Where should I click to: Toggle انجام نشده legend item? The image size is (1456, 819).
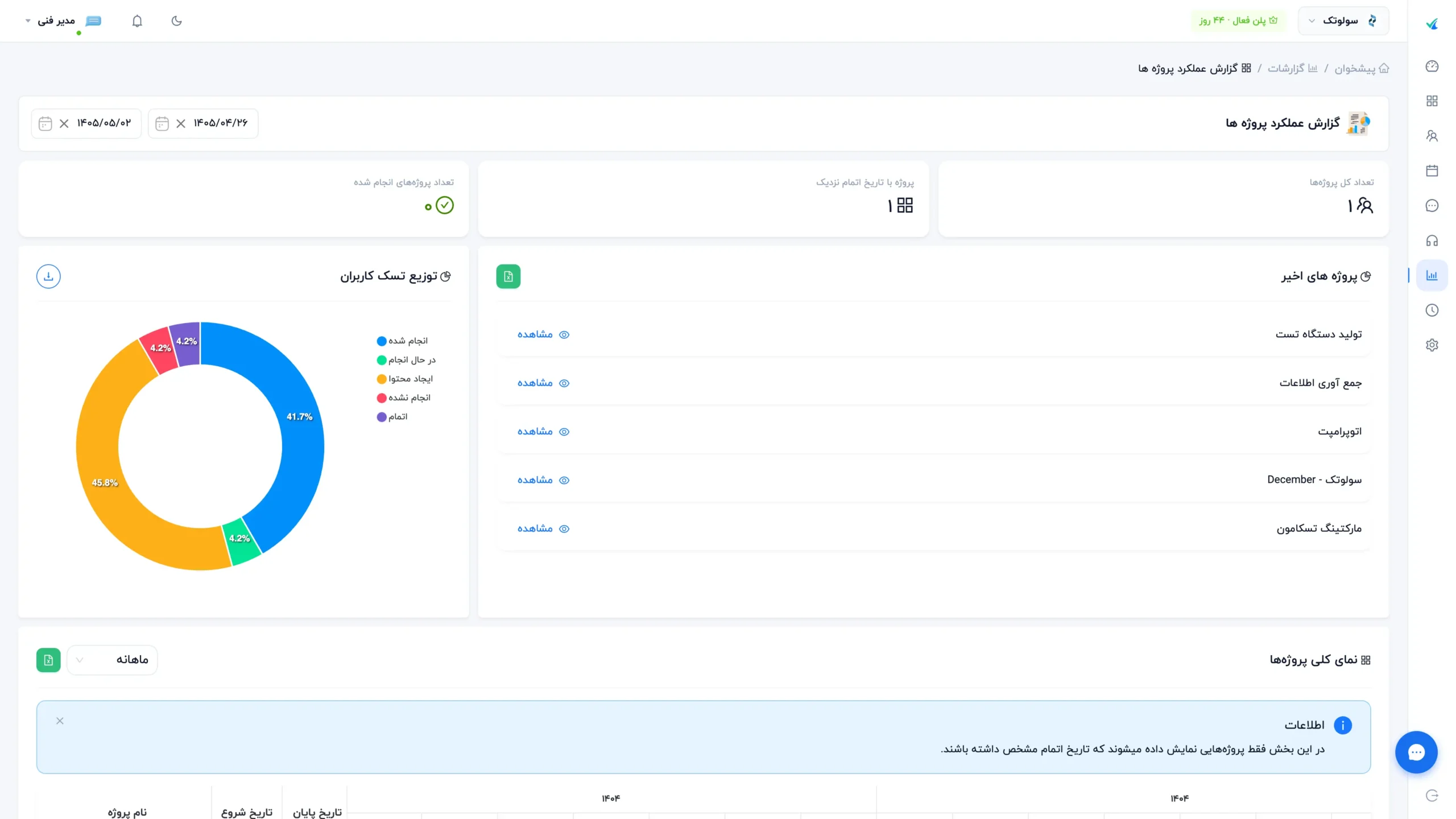click(403, 398)
